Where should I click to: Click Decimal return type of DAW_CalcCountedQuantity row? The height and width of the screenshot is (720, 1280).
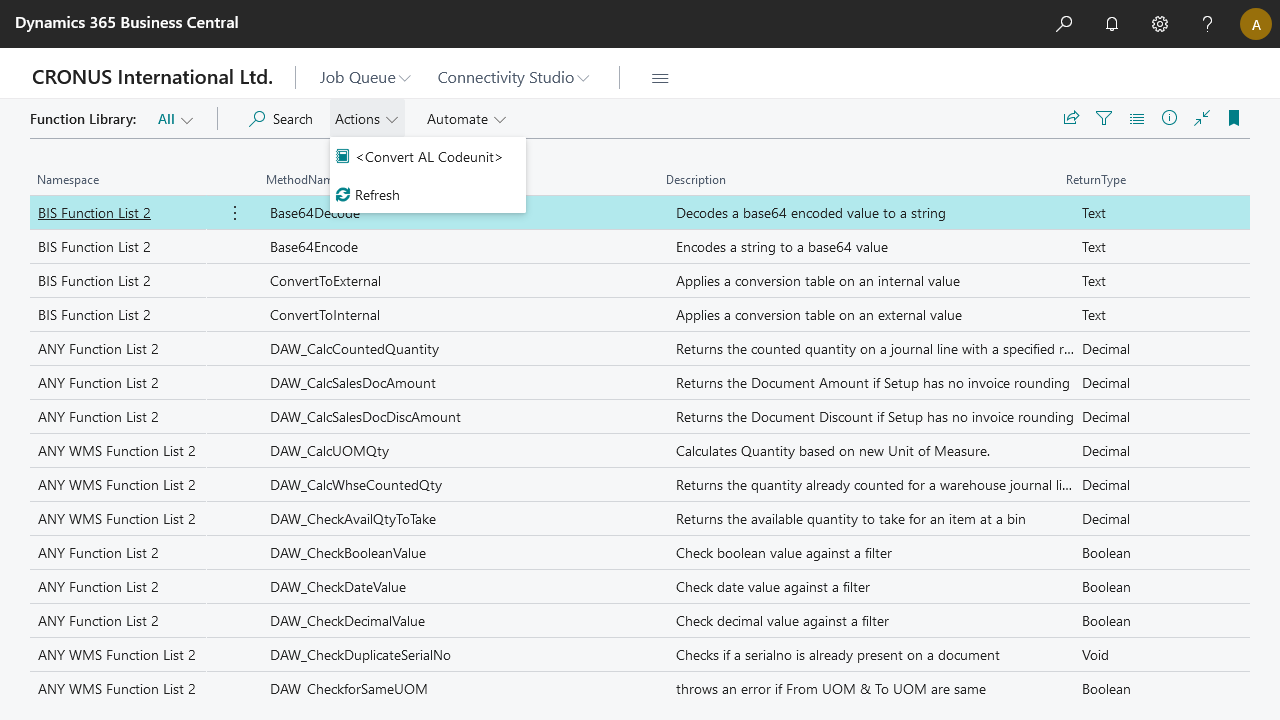(x=1106, y=349)
